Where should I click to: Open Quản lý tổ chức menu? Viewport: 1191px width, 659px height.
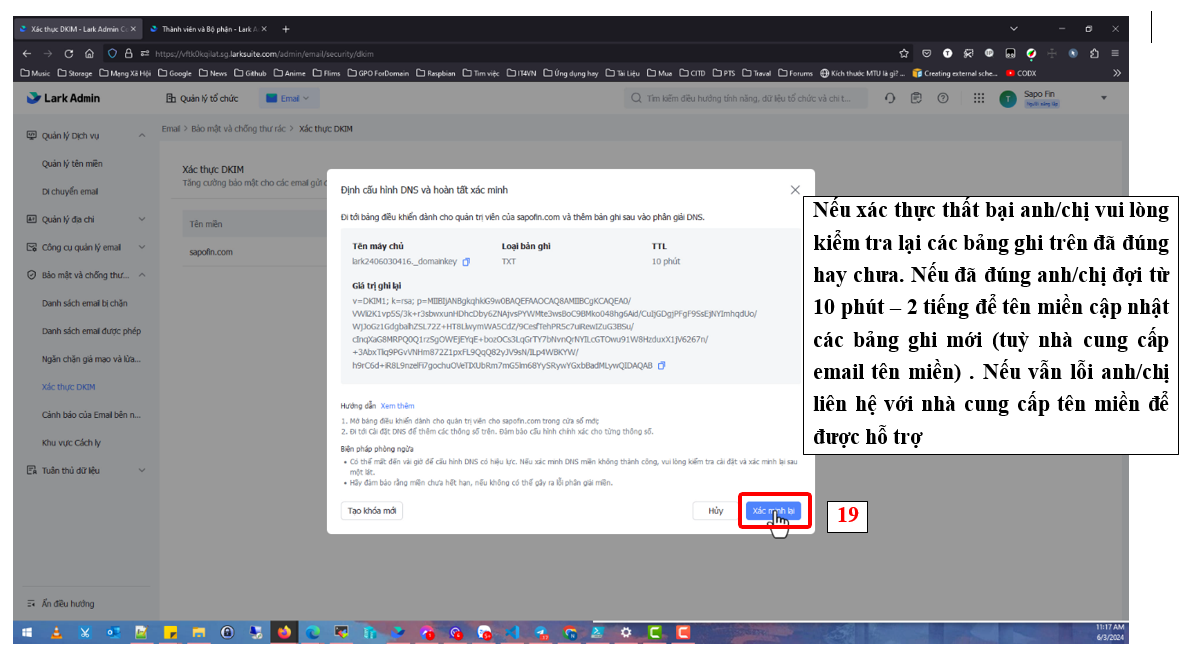coord(202,99)
